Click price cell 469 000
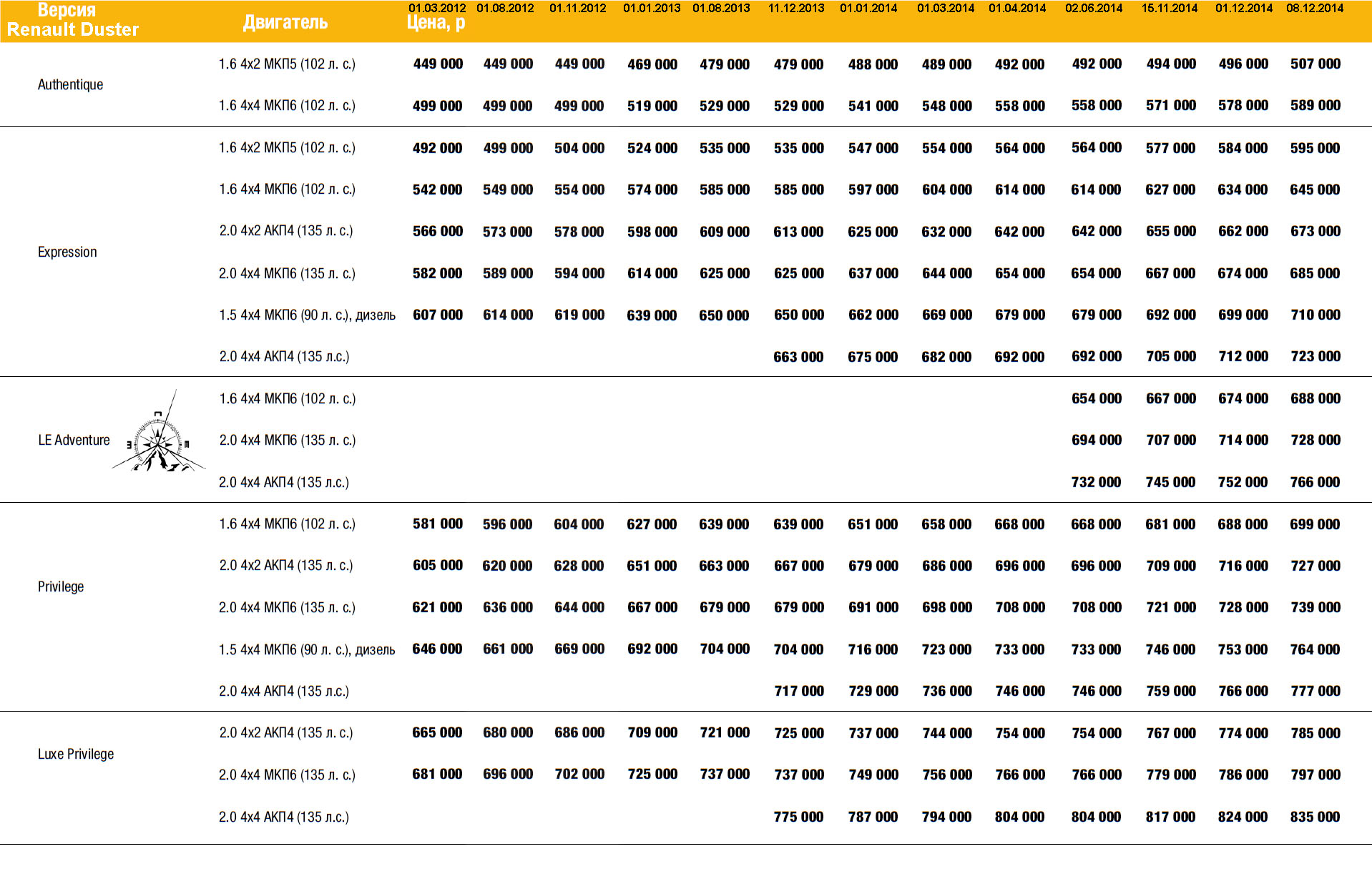 tap(652, 64)
